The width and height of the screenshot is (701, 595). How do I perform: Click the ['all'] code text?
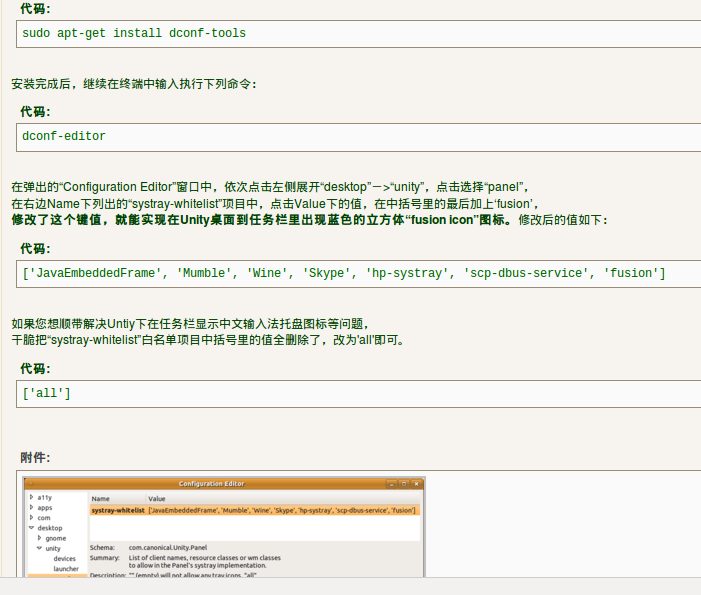pyautogui.click(x=46, y=393)
